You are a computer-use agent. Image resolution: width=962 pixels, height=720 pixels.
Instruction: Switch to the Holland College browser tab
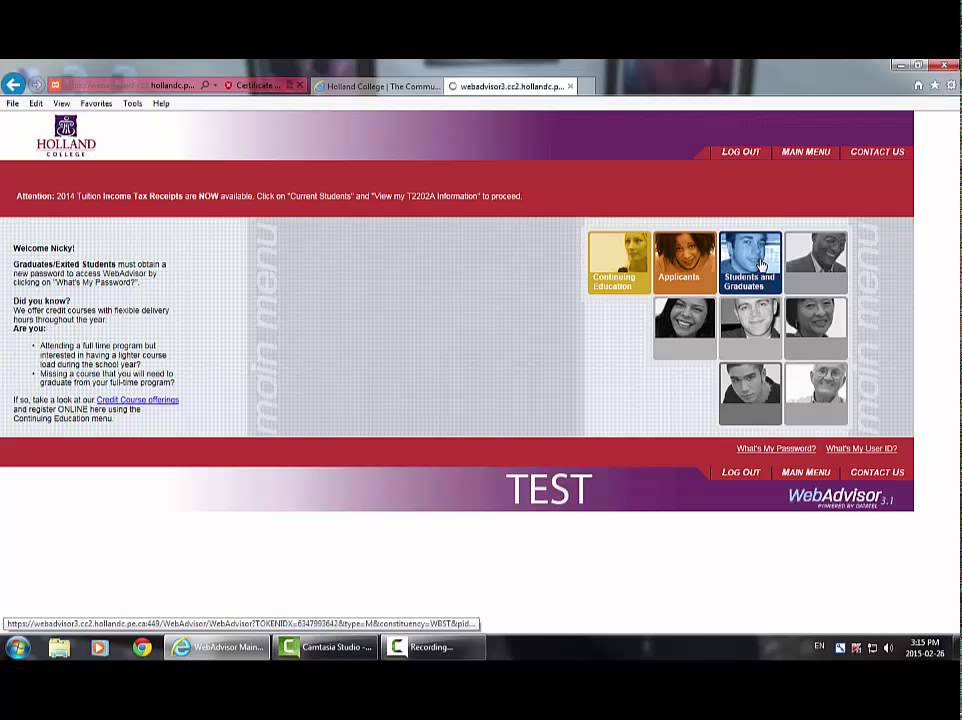377,86
